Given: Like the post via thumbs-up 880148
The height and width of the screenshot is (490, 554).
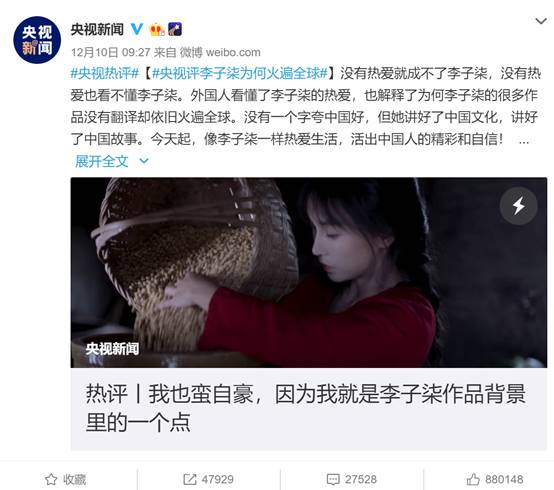Looking at the screenshot, I should (x=473, y=479).
